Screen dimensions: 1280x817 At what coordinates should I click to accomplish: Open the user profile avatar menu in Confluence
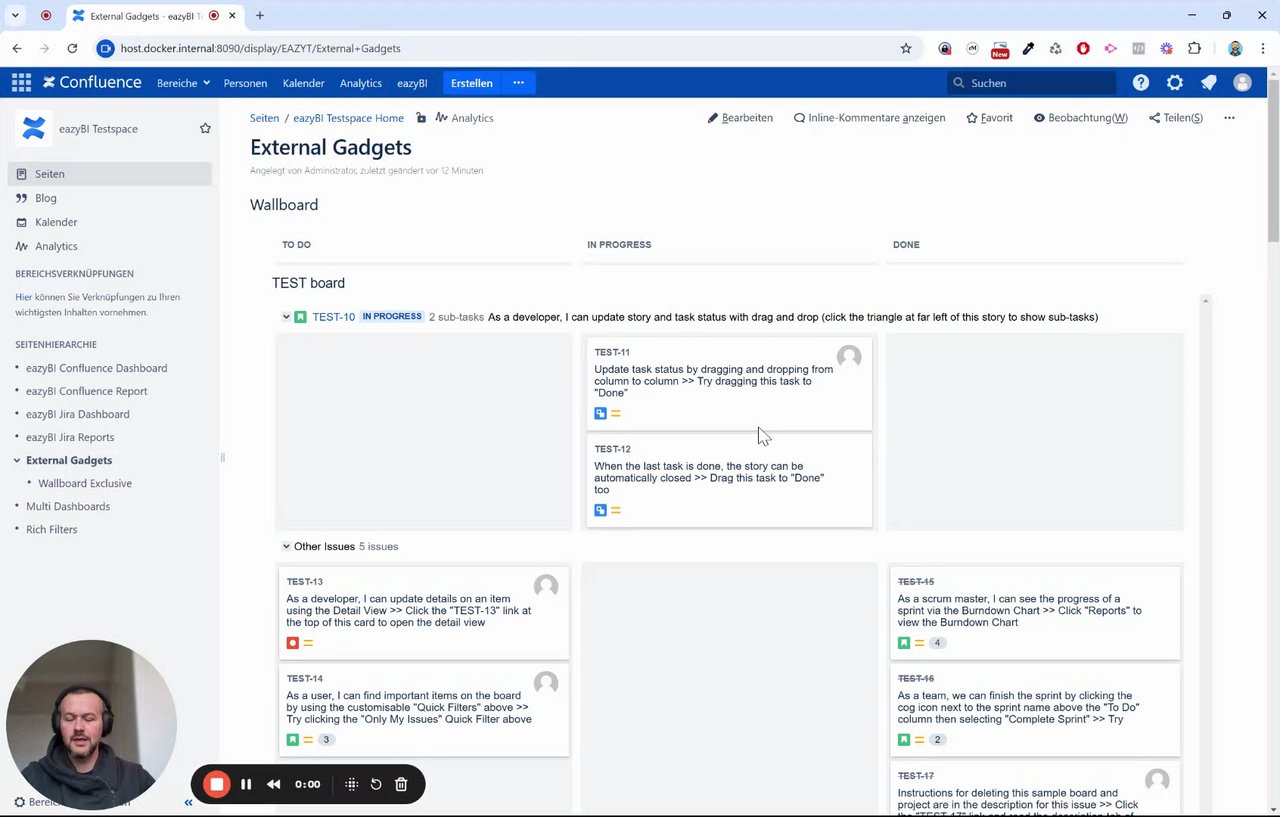point(1242,83)
